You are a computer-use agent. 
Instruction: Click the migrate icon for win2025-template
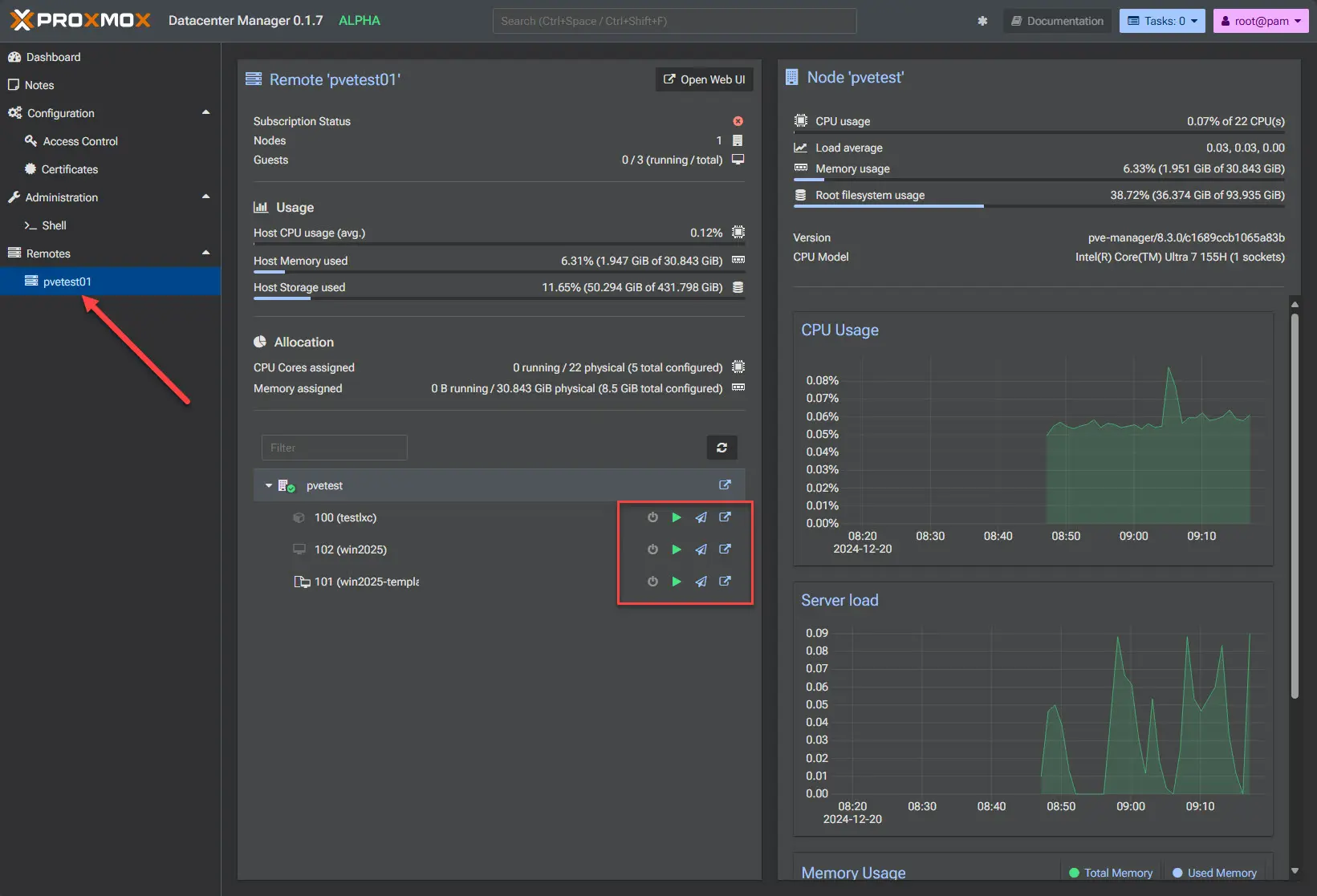pyautogui.click(x=700, y=582)
